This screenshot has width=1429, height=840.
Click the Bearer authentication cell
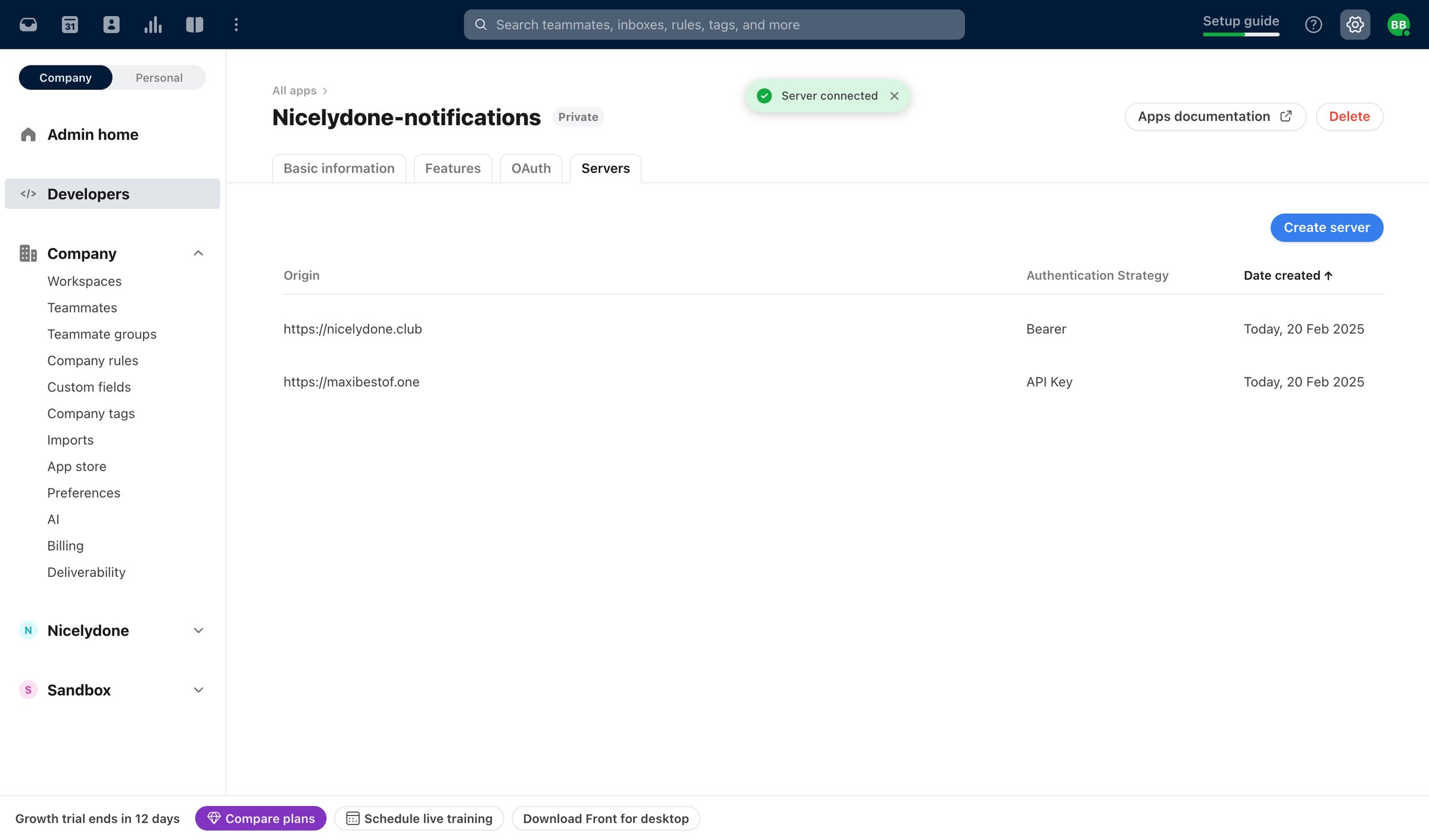(x=1046, y=329)
